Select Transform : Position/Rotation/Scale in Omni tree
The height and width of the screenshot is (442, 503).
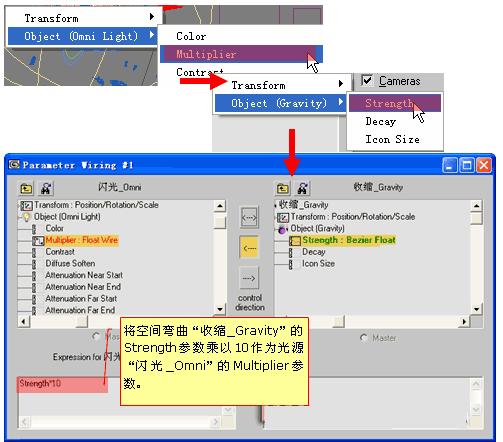point(96,205)
